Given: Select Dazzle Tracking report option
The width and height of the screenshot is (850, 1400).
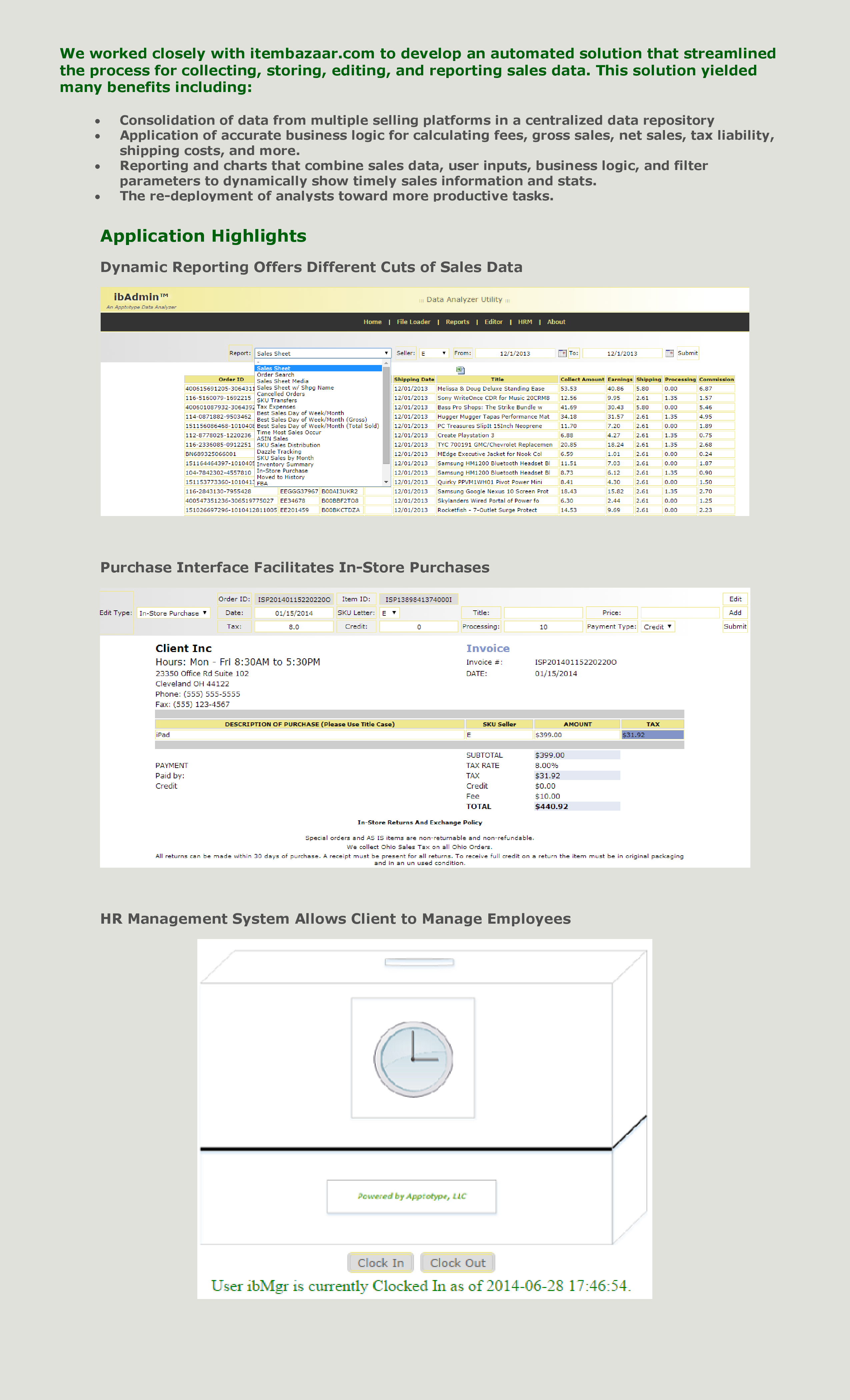Looking at the screenshot, I should tap(318, 452).
